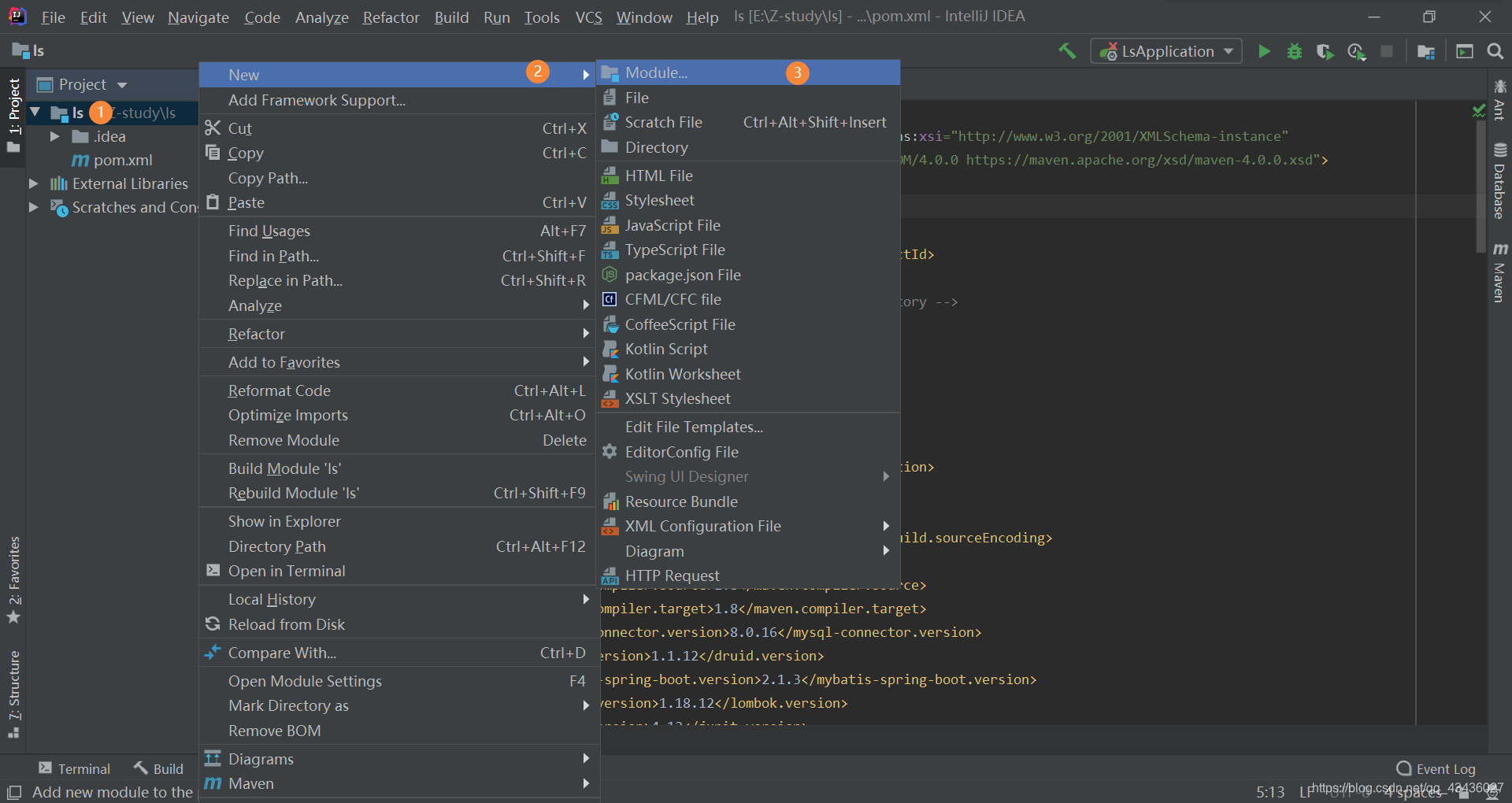Expand the XML Configuration File submenu arrow

coord(886,526)
